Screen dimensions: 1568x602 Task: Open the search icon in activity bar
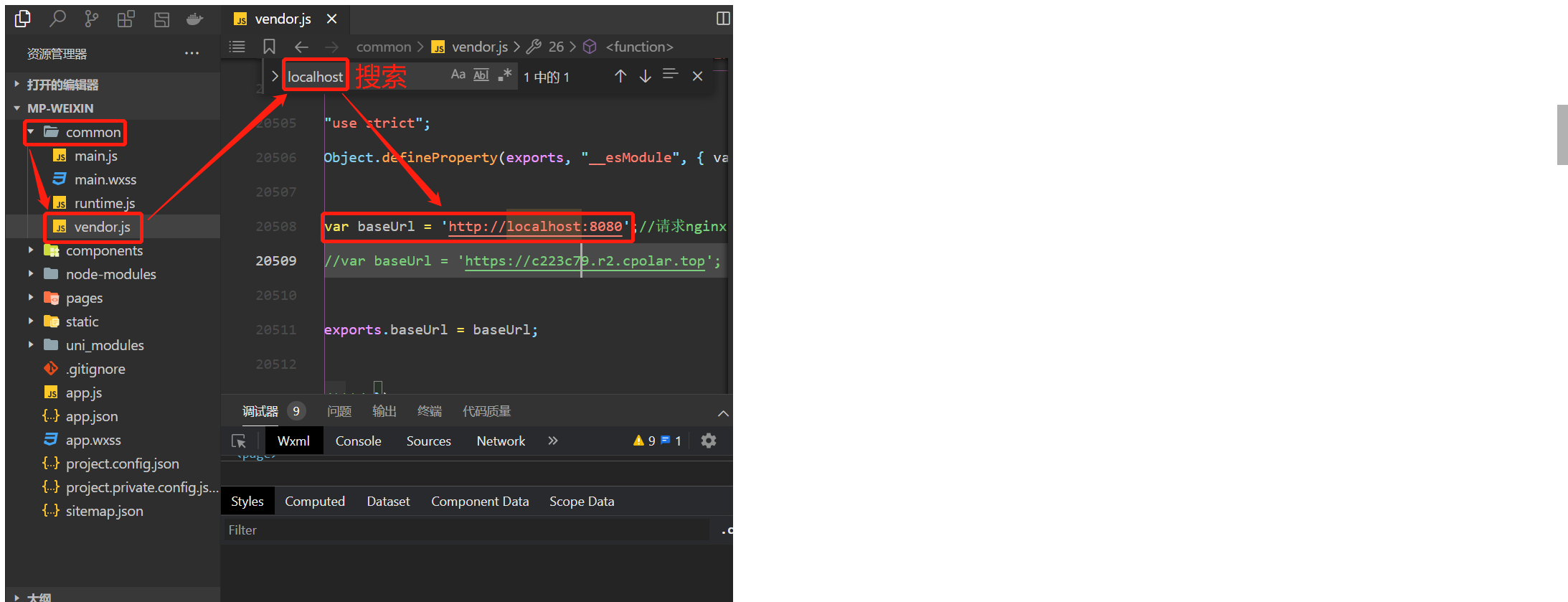[57, 19]
